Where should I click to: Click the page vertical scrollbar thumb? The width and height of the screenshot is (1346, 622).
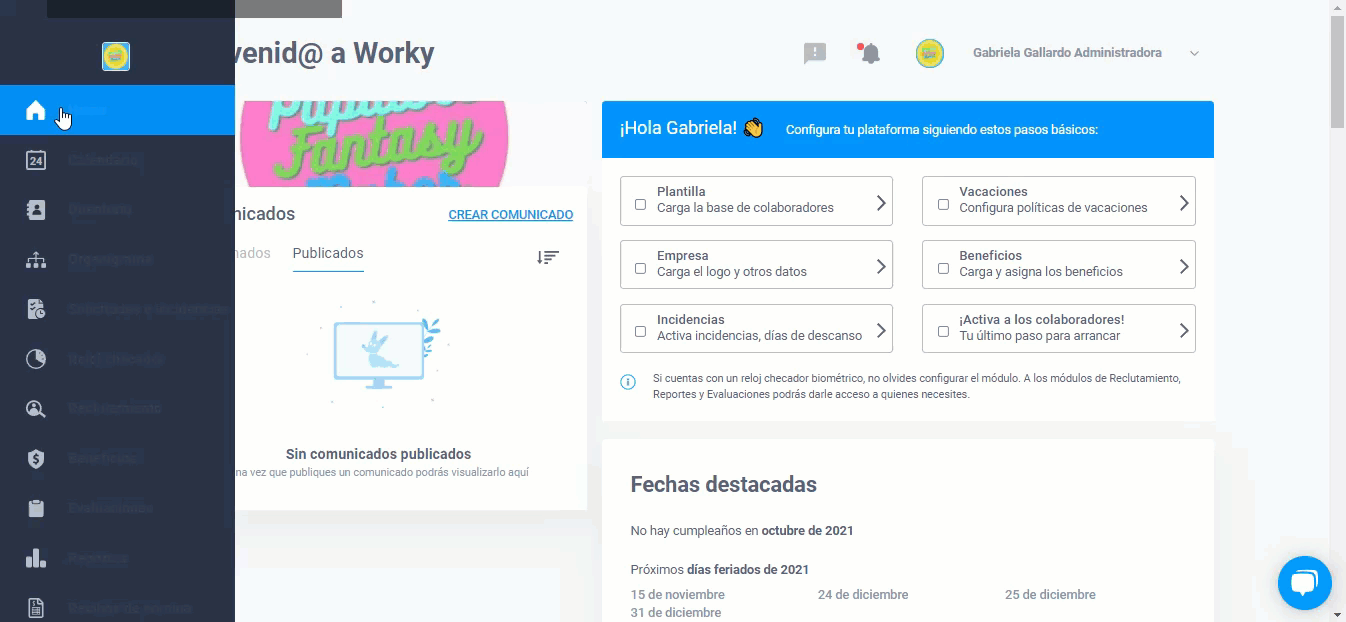(x=1337, y=72)
